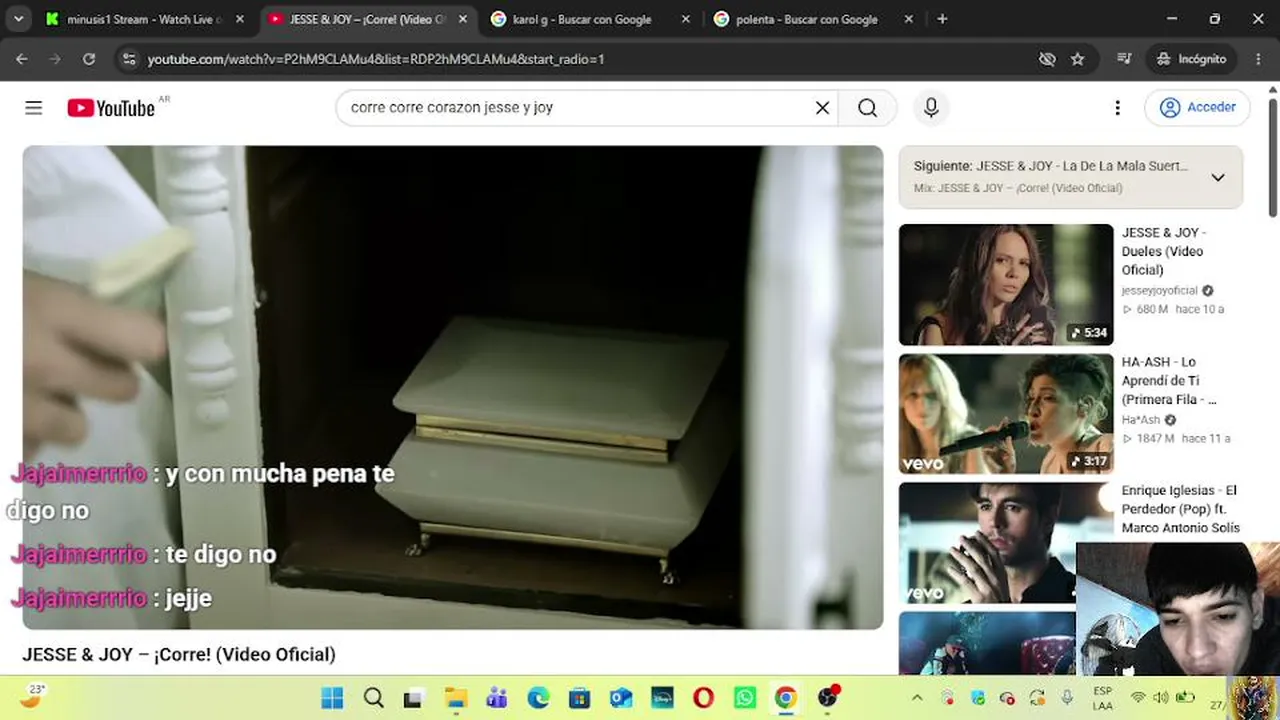The width and height of the screenshot is (1280, 720).
Task: Open Windows taskbar search
Action: click(374, 698)
